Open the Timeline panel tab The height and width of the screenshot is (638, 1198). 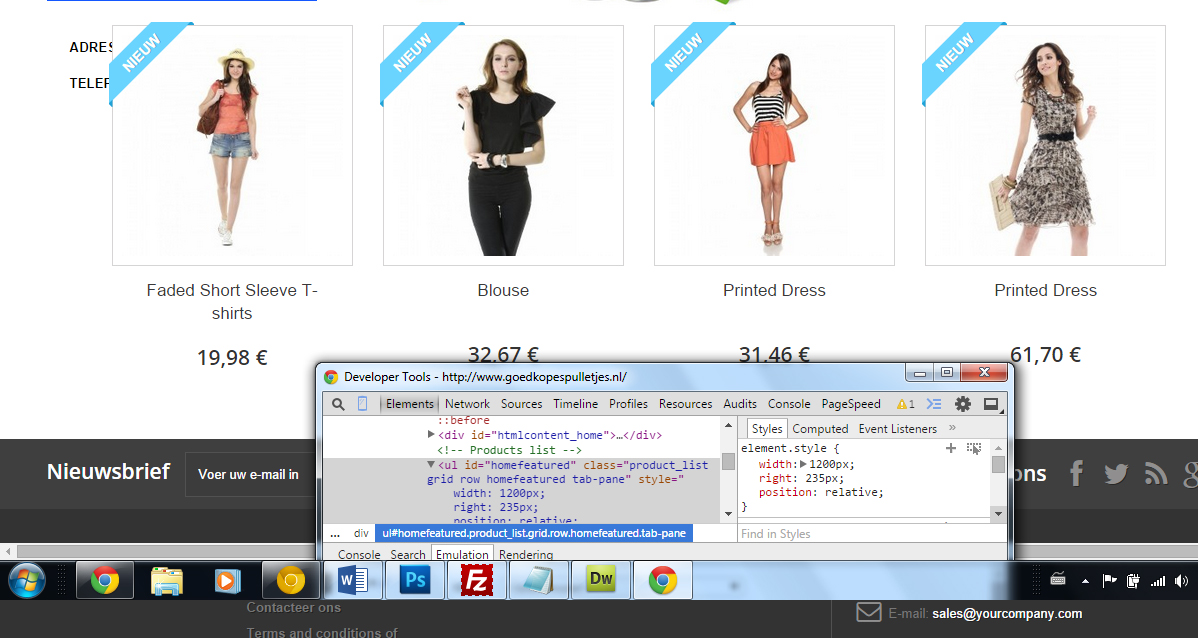tap(575, 404)
